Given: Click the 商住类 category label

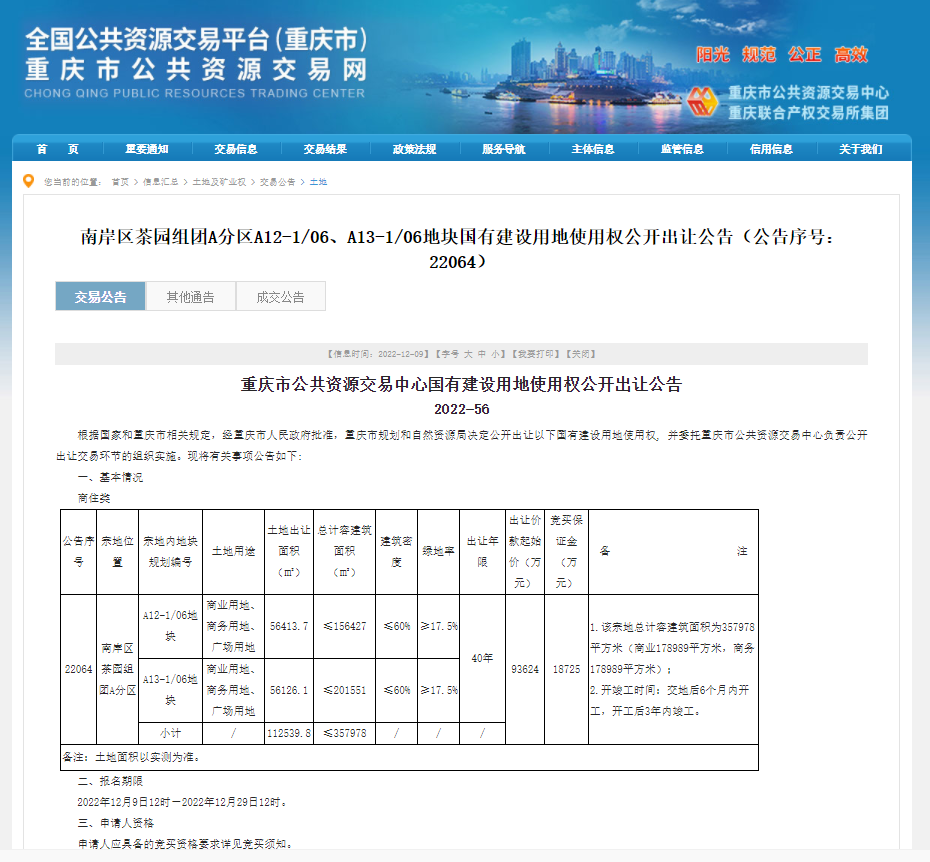Looking at the screenshot, I should 94,498.
